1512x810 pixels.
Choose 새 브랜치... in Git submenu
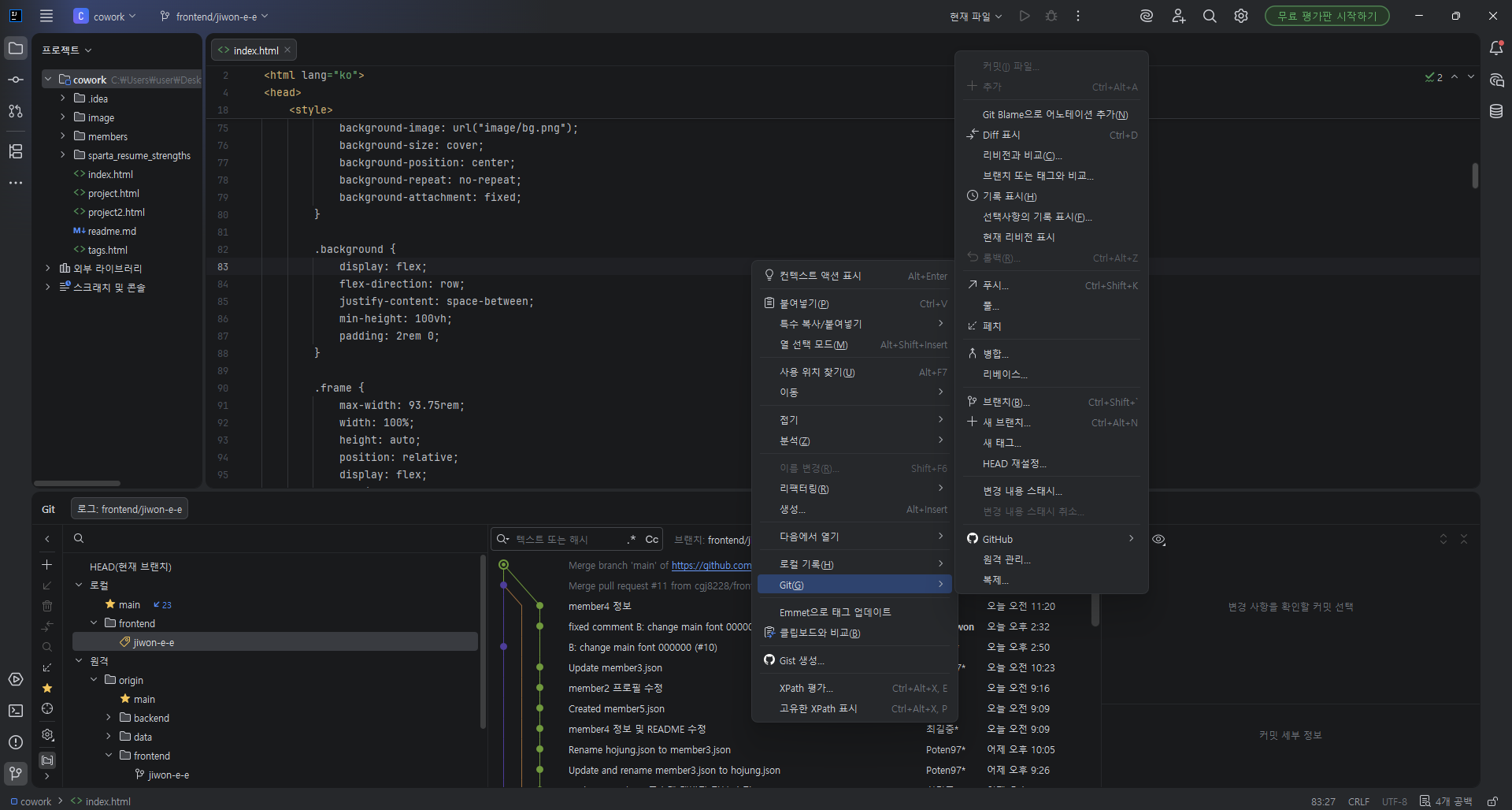click(1051, 422)
